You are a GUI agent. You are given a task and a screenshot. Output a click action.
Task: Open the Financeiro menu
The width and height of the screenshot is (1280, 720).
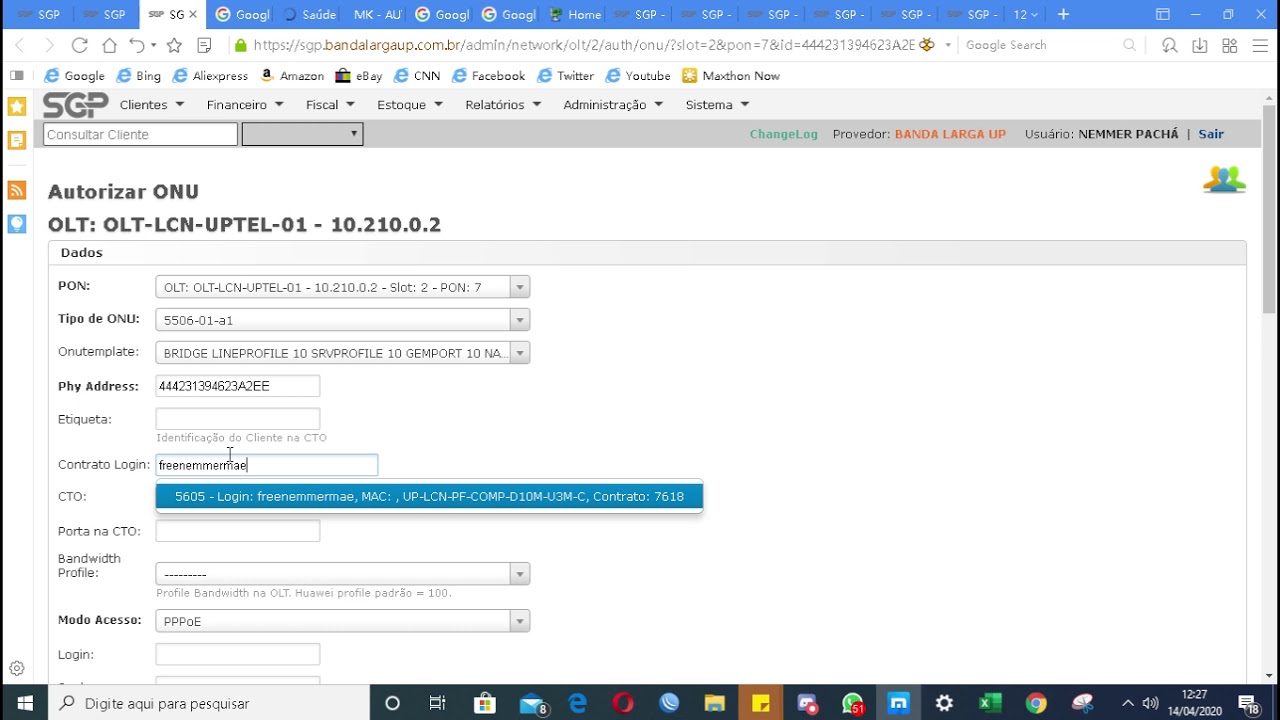245,105
